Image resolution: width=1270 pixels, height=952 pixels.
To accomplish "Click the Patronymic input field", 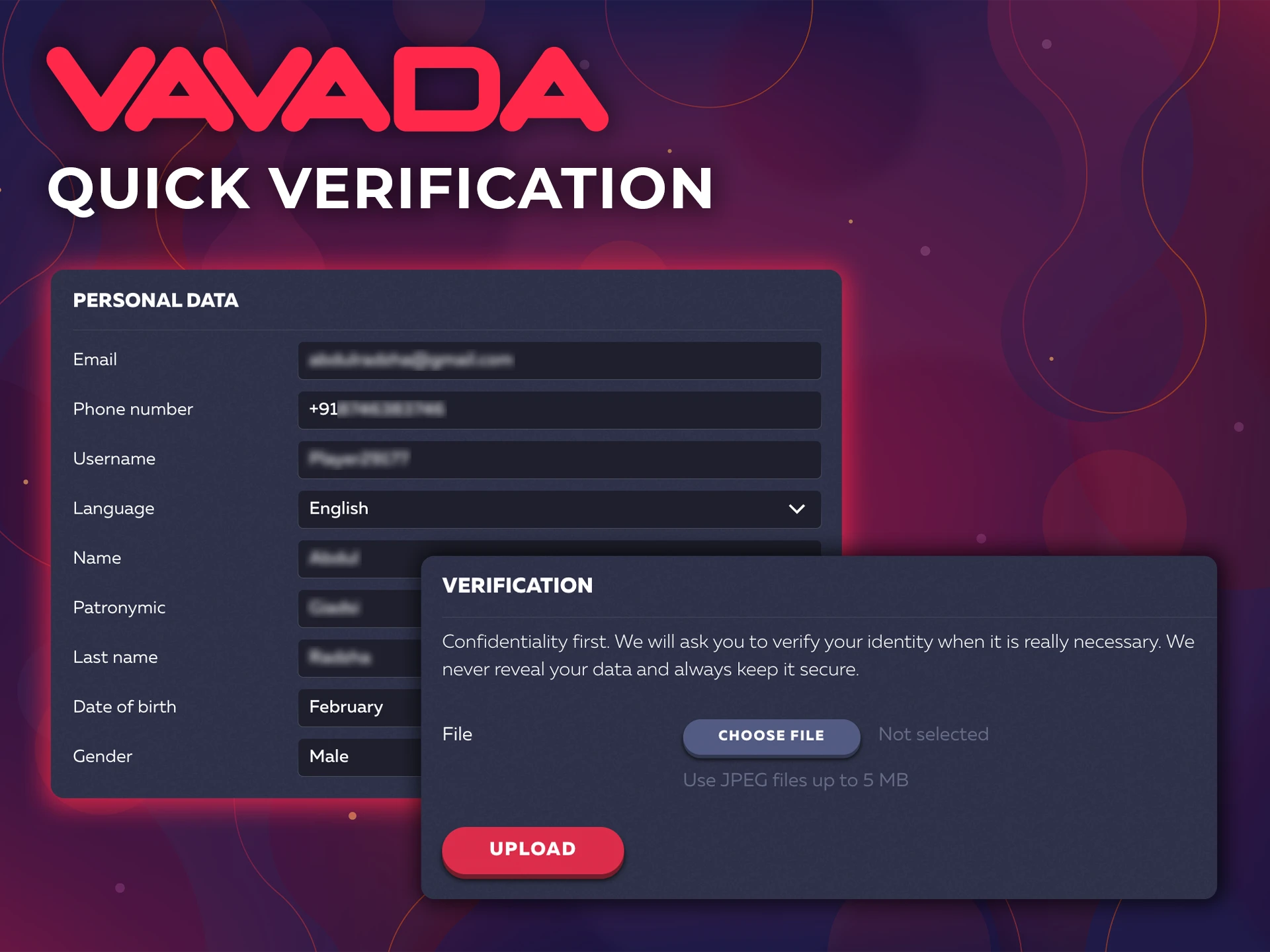I will (360, 608).
